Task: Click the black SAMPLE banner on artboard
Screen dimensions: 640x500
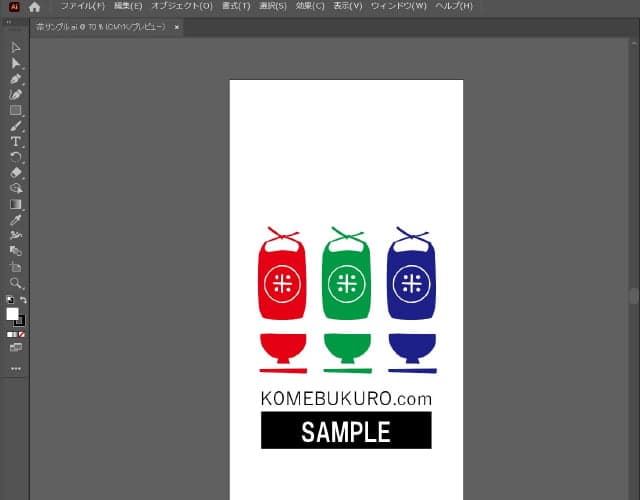Action: (x=345, y=431)
